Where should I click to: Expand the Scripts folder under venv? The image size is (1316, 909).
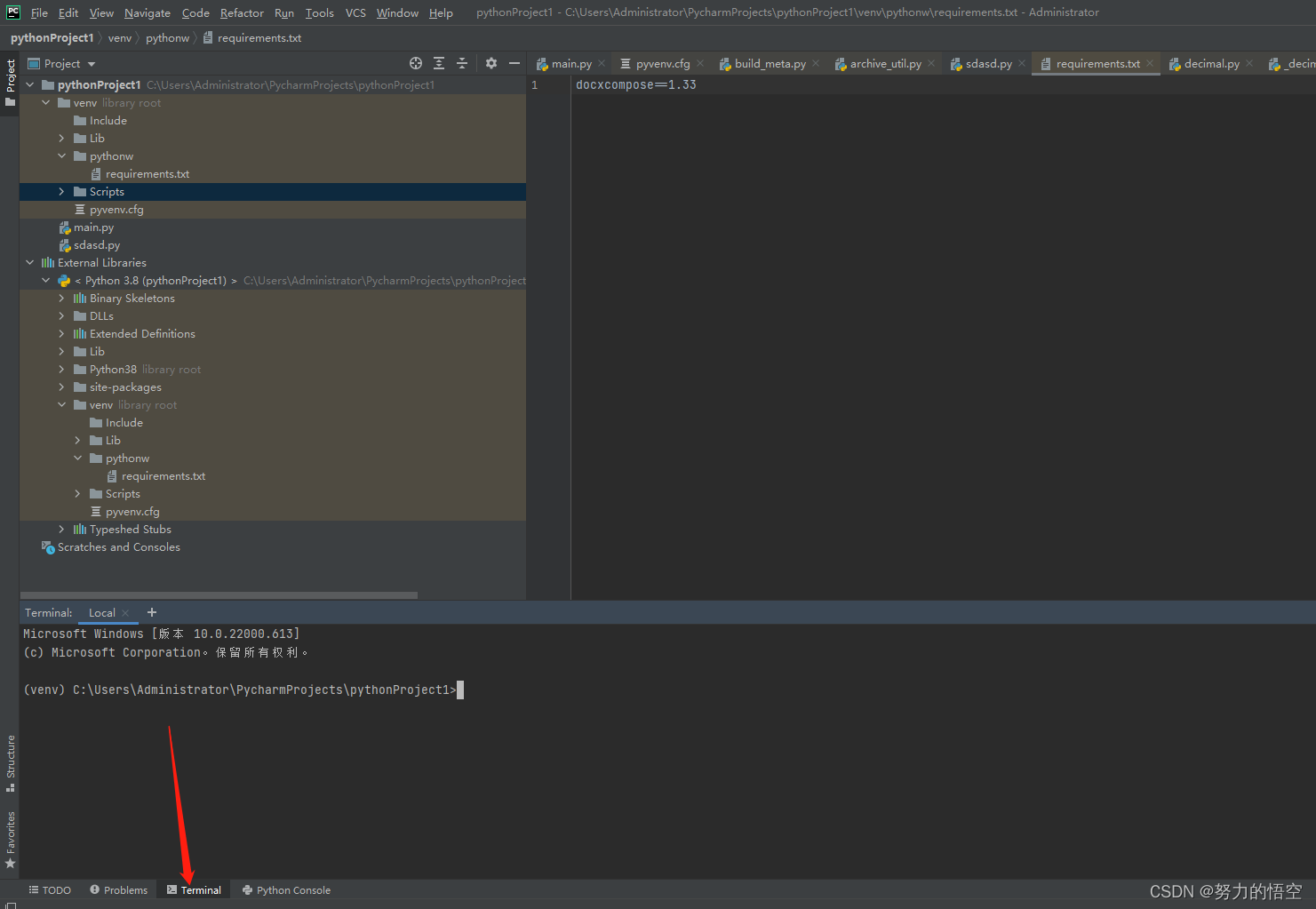coord(60,191)
